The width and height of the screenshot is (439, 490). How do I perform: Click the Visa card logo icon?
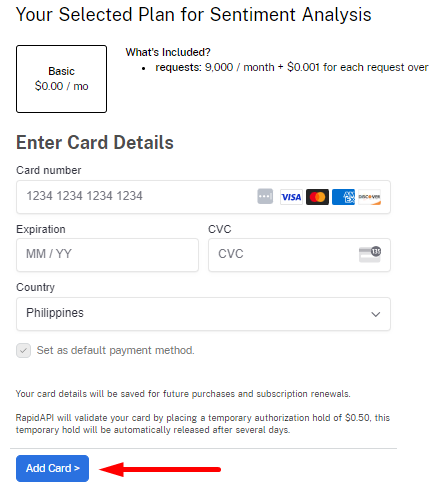coord(291,197)
